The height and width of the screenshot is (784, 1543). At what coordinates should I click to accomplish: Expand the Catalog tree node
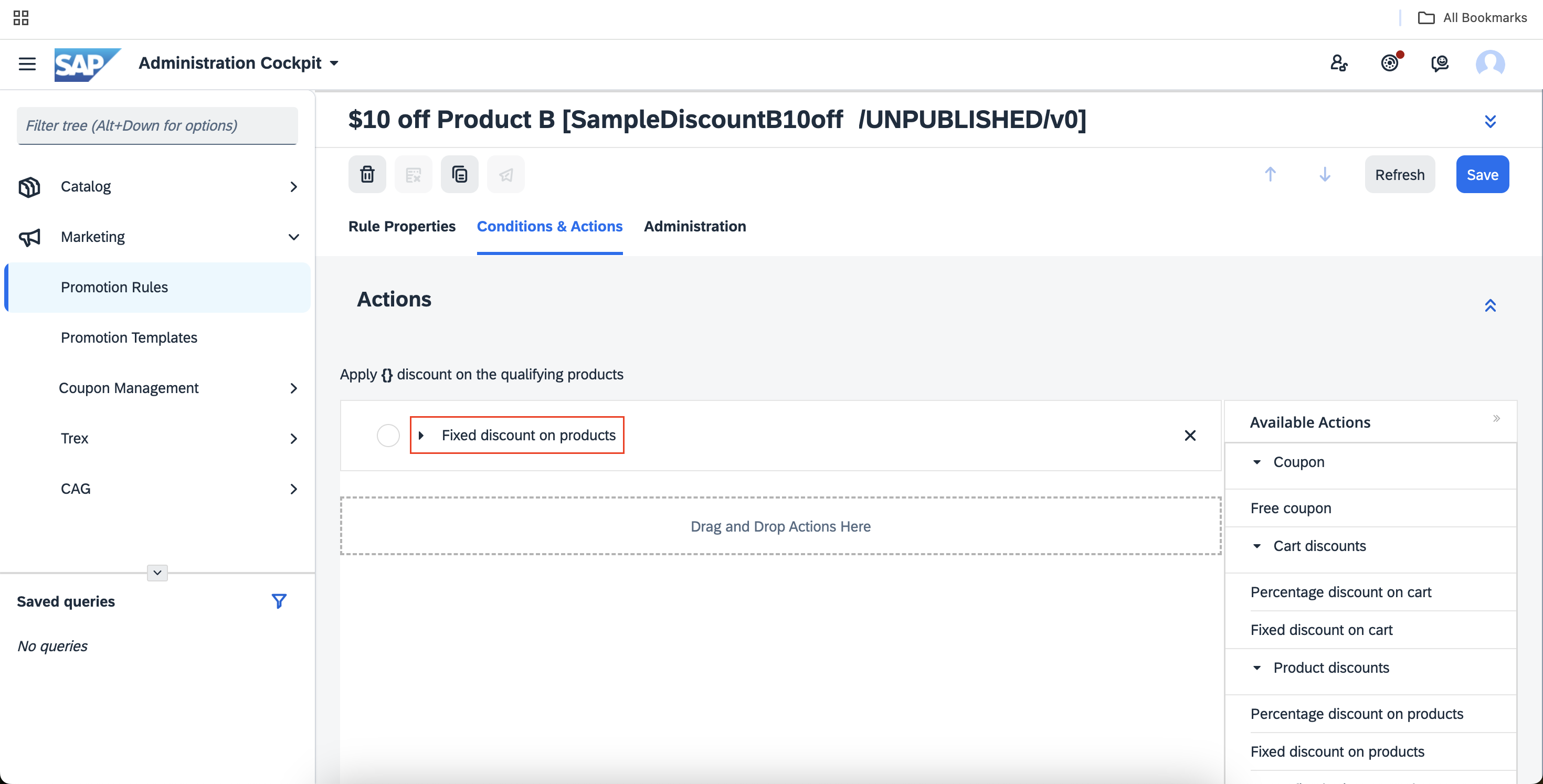tap(293, 187)
